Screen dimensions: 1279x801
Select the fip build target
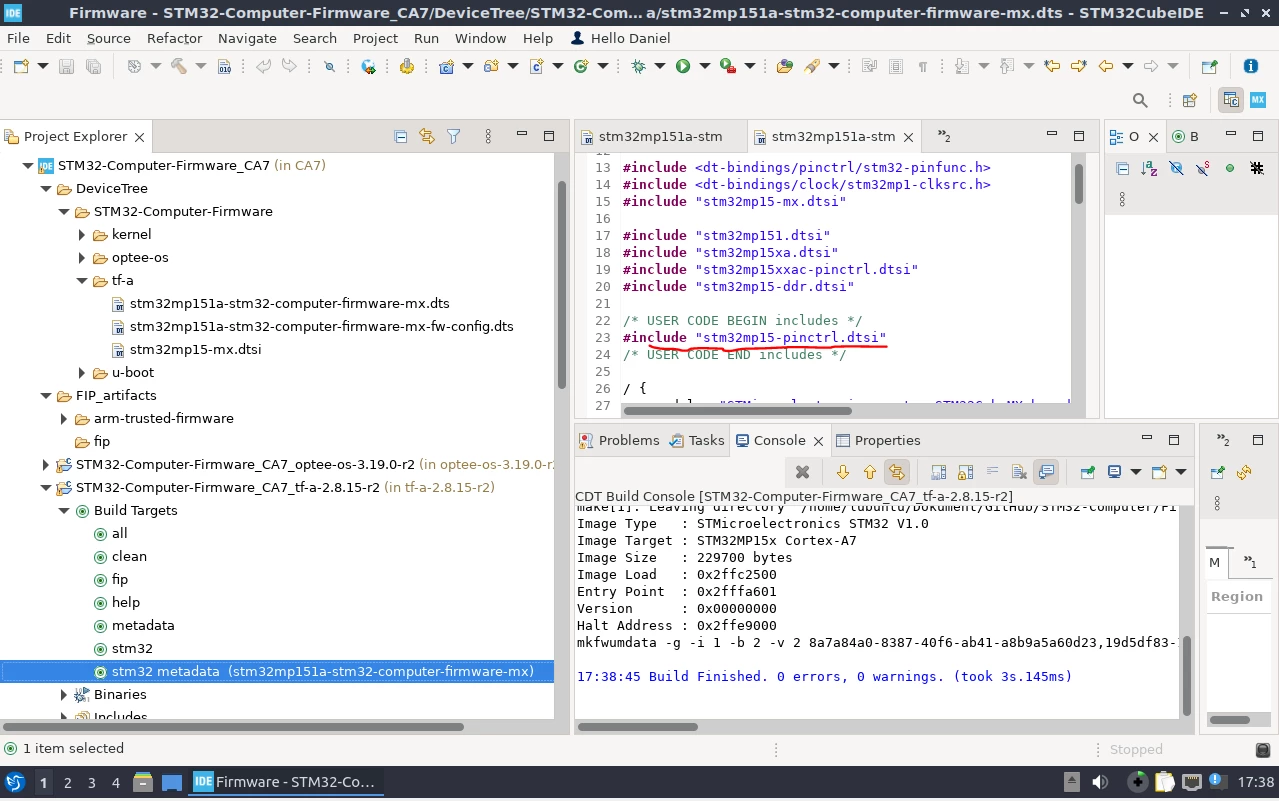click(x=120, y=580)
